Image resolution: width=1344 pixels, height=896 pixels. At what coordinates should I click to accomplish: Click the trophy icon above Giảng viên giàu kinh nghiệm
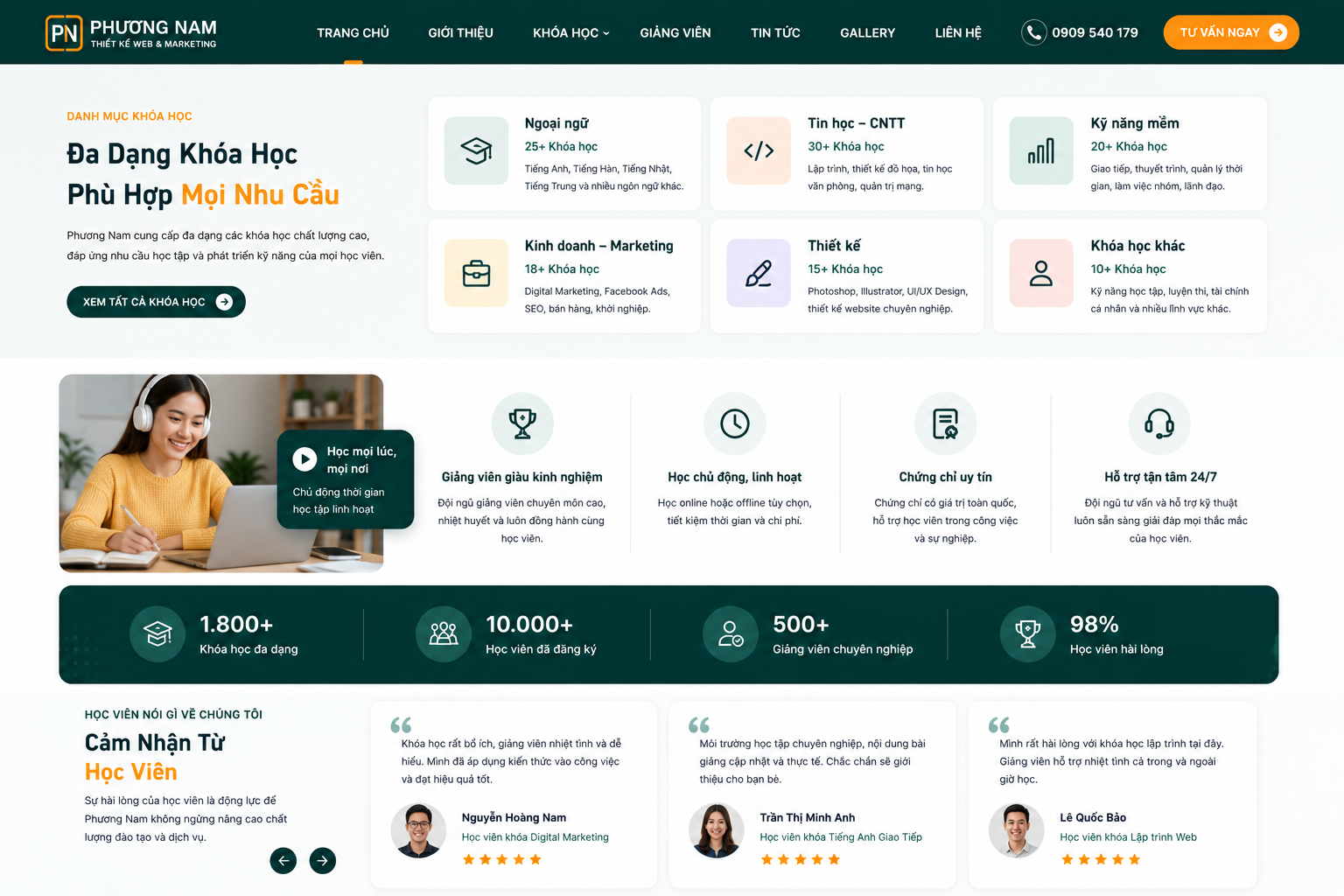[x=522, y=423]
